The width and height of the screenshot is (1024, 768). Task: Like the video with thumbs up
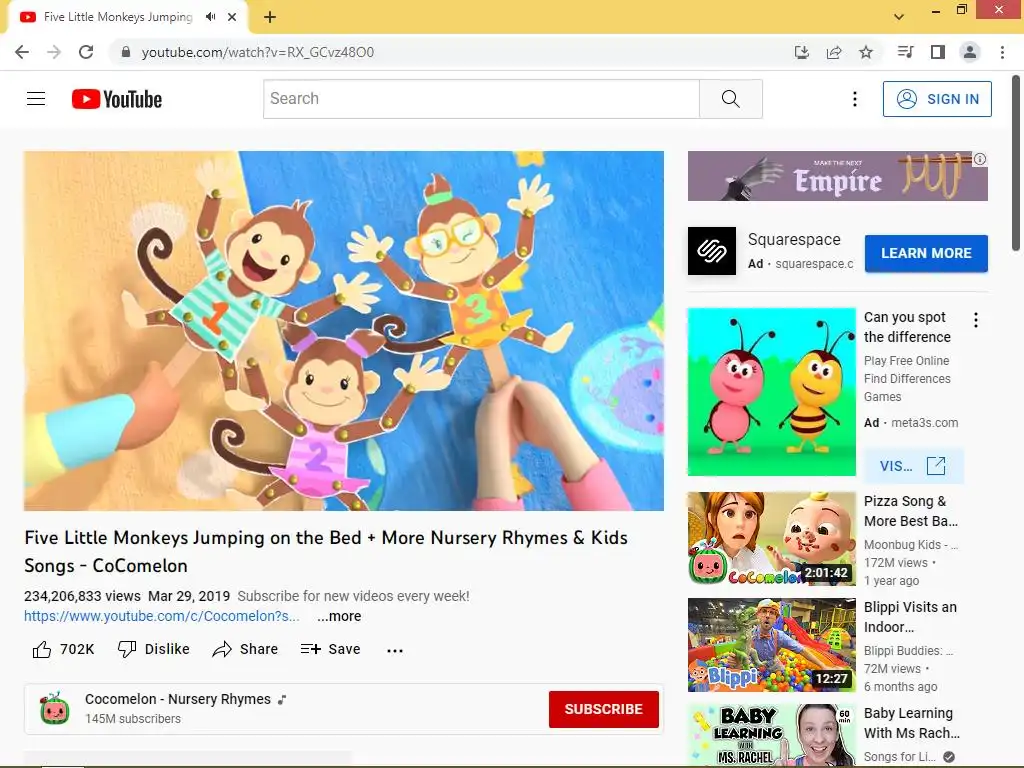tap(63, 649)
